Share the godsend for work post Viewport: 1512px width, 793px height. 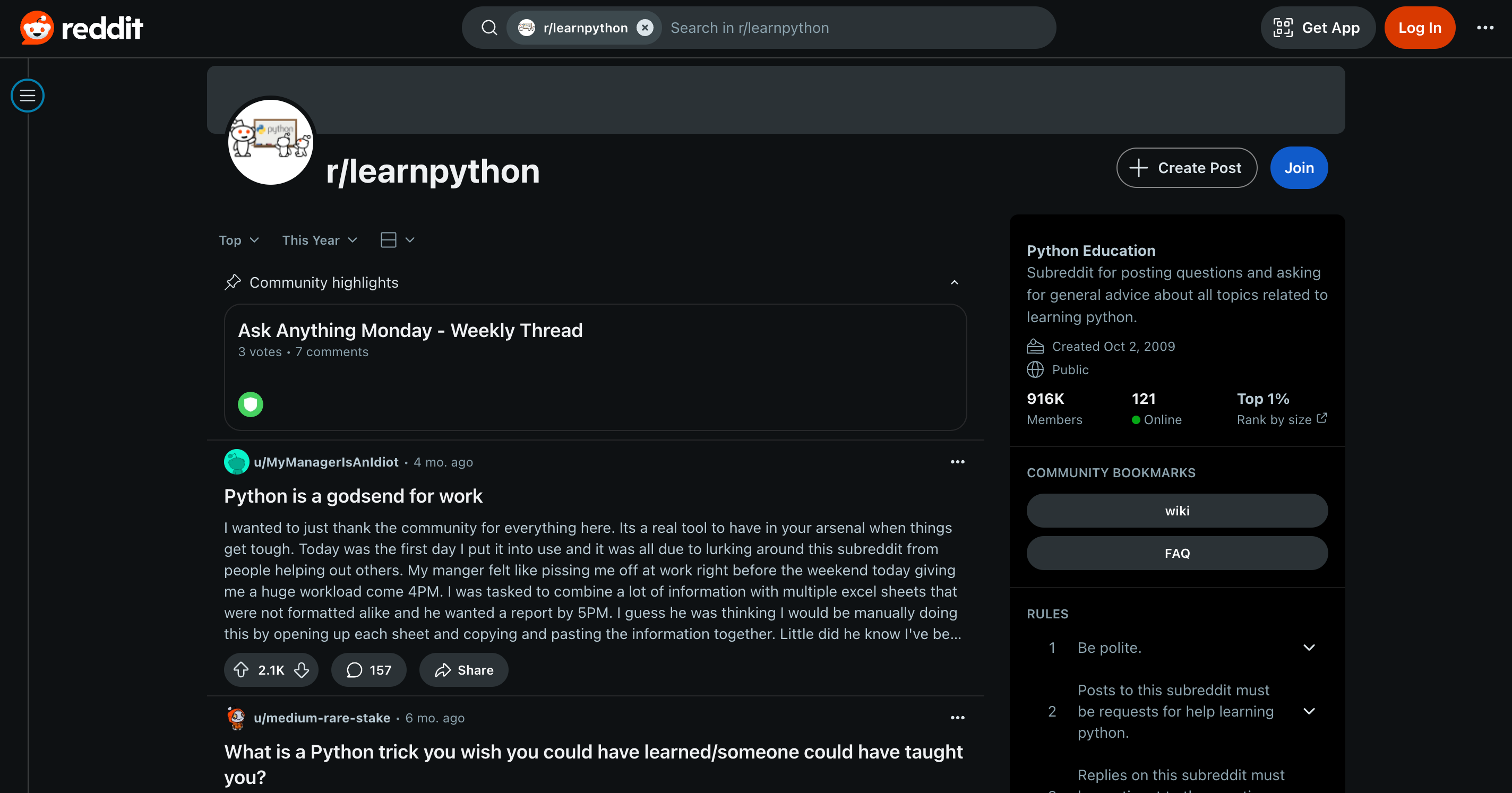click(463, 670)
